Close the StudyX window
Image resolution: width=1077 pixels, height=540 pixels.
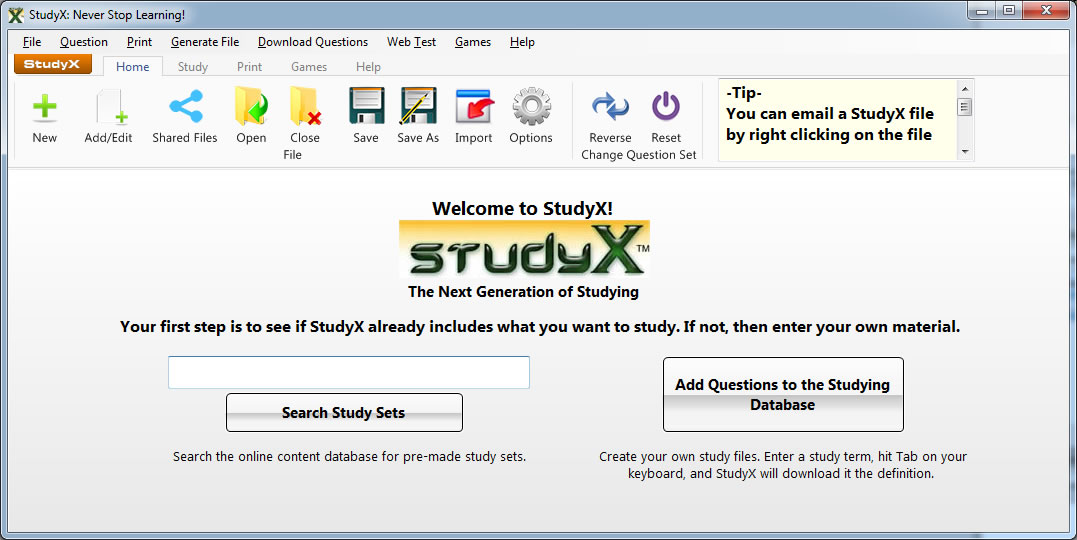tap(1046, 10)
